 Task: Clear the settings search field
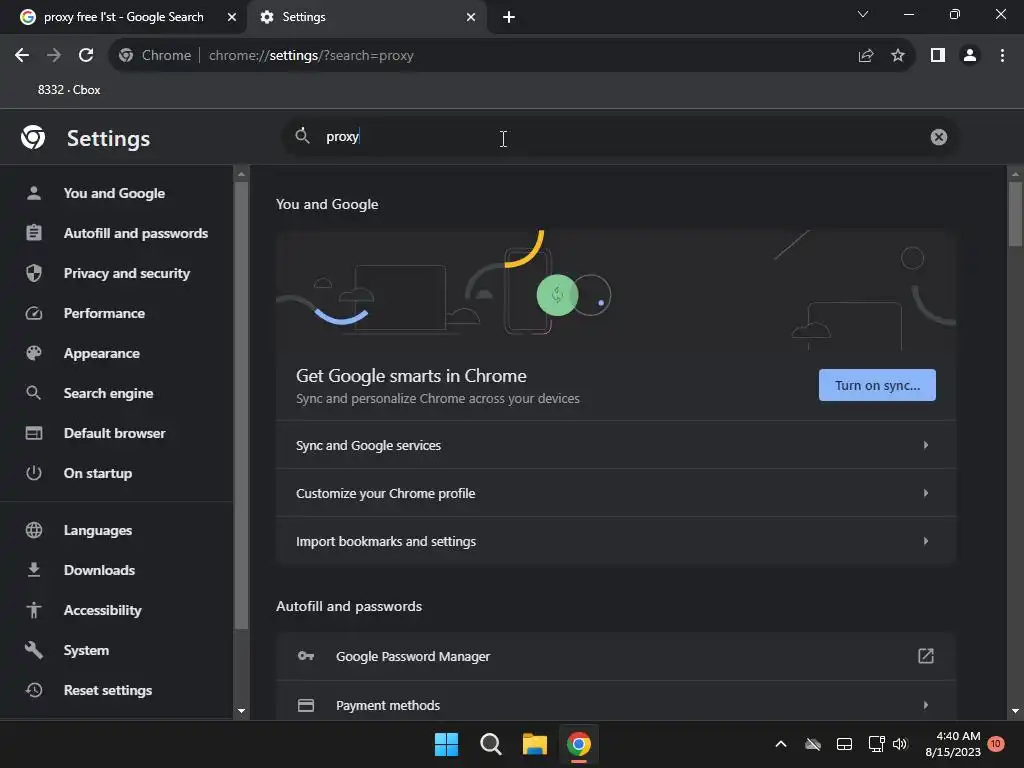tap(938, 136)
